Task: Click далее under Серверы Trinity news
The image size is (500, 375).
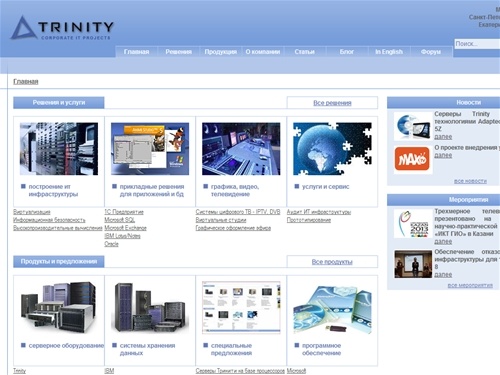Action: pyautogui.click(x=443, y=137)
